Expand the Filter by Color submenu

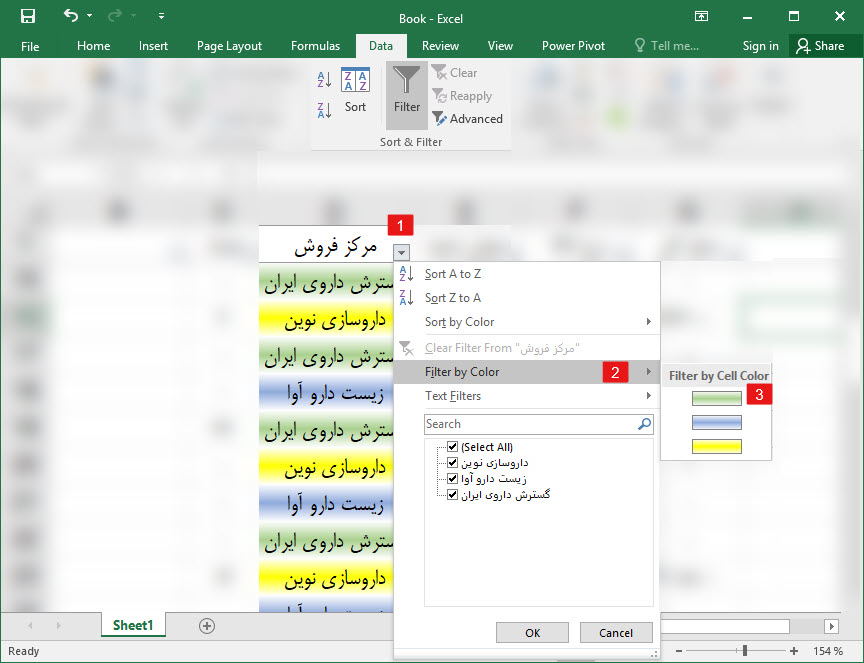click(x=526, y=372)
